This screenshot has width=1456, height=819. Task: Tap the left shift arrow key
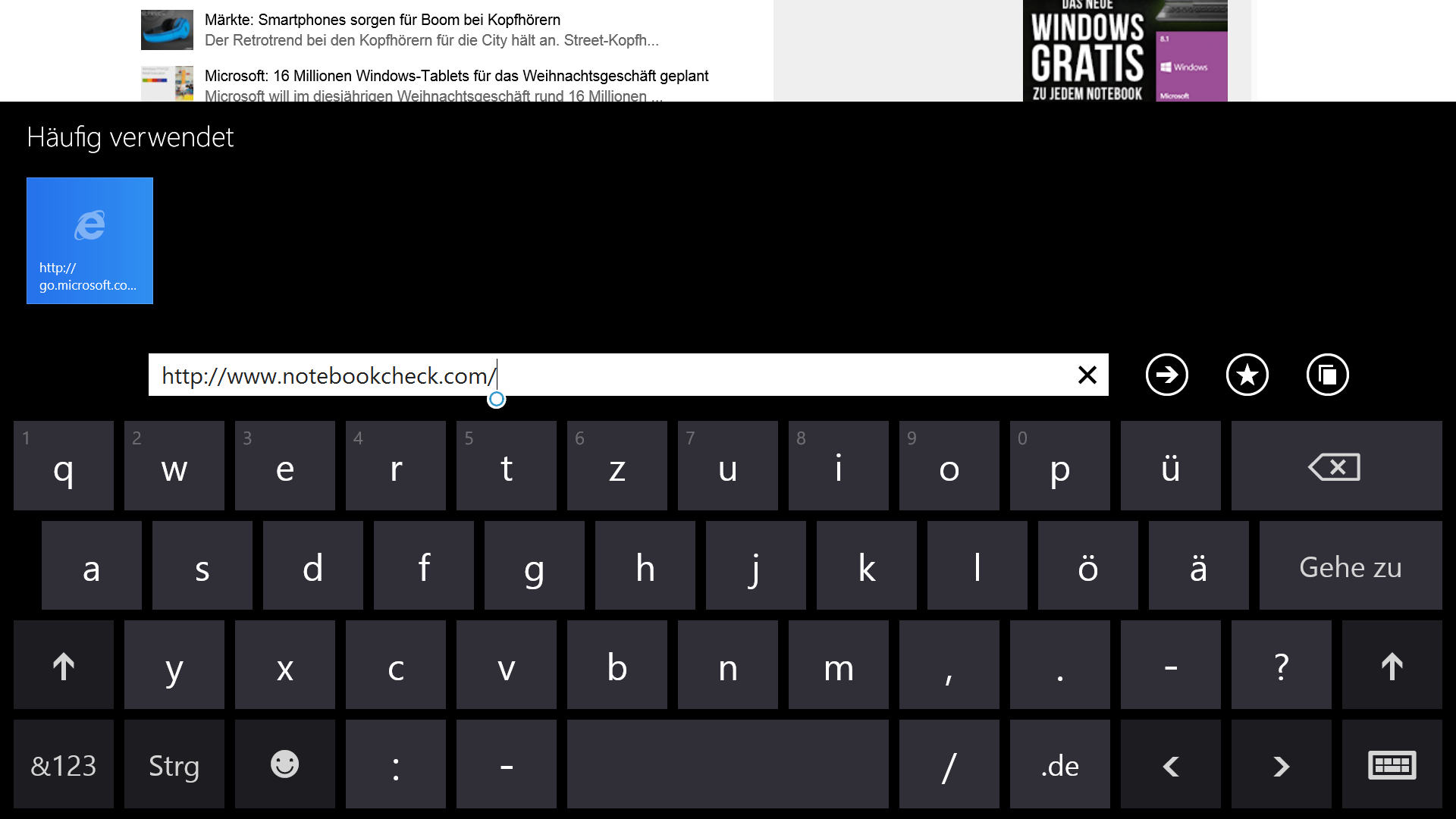click(64, 665)
